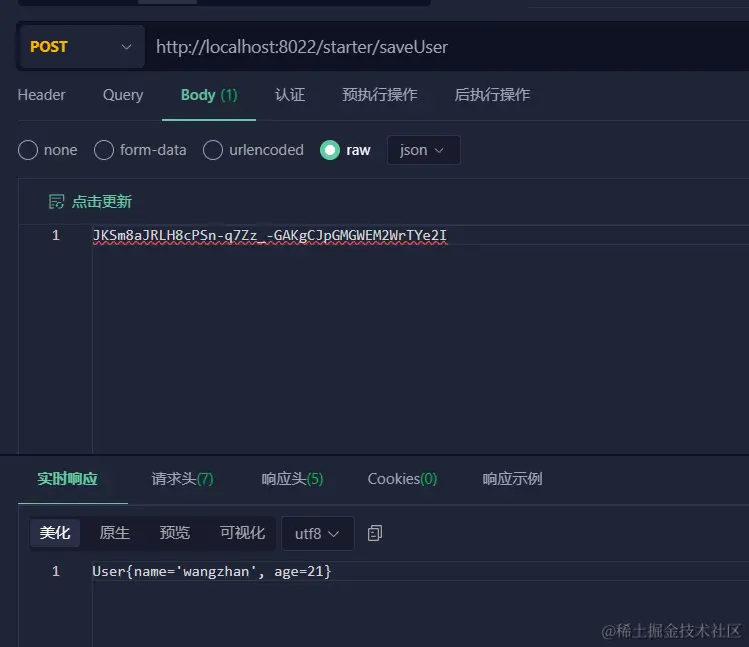
Task: Open the Cookies(0) tab
Action: pyautogui.click(x=402, y=479)
